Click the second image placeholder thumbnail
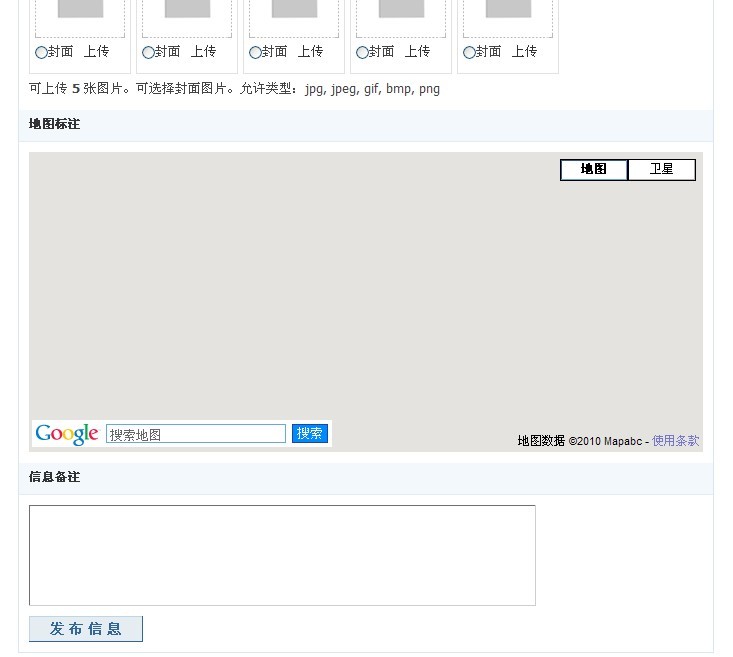Screen dimensions: 733x657 point(187,9)
